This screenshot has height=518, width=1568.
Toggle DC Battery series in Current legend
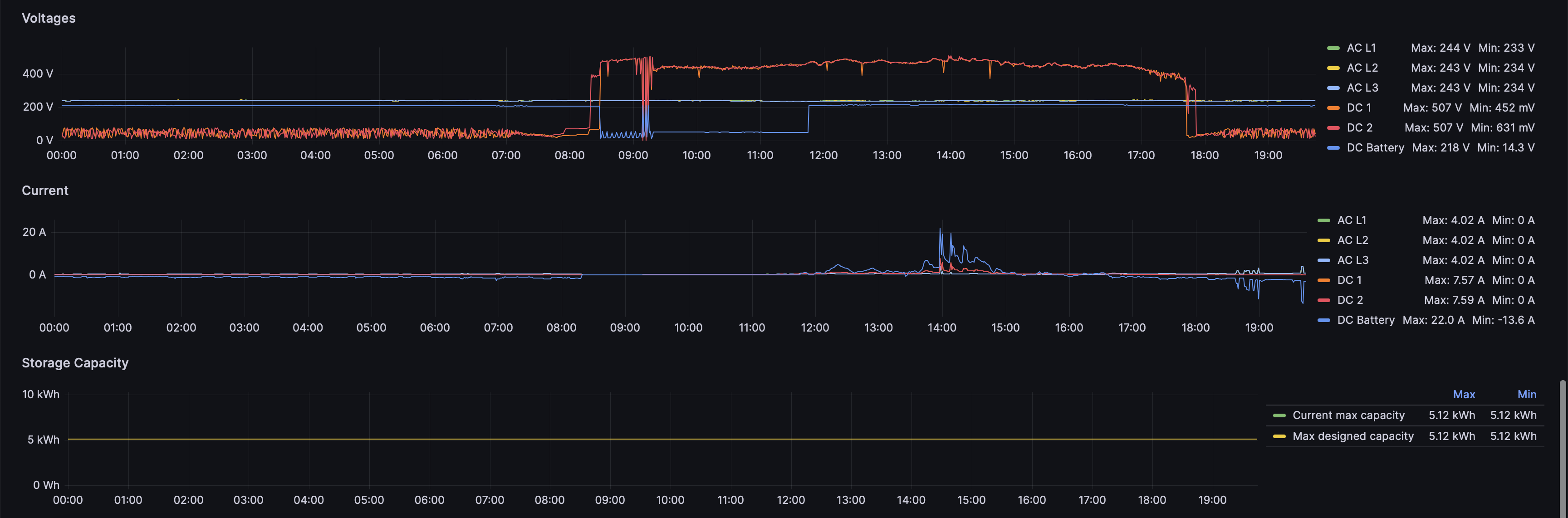tap(1365, 320)
